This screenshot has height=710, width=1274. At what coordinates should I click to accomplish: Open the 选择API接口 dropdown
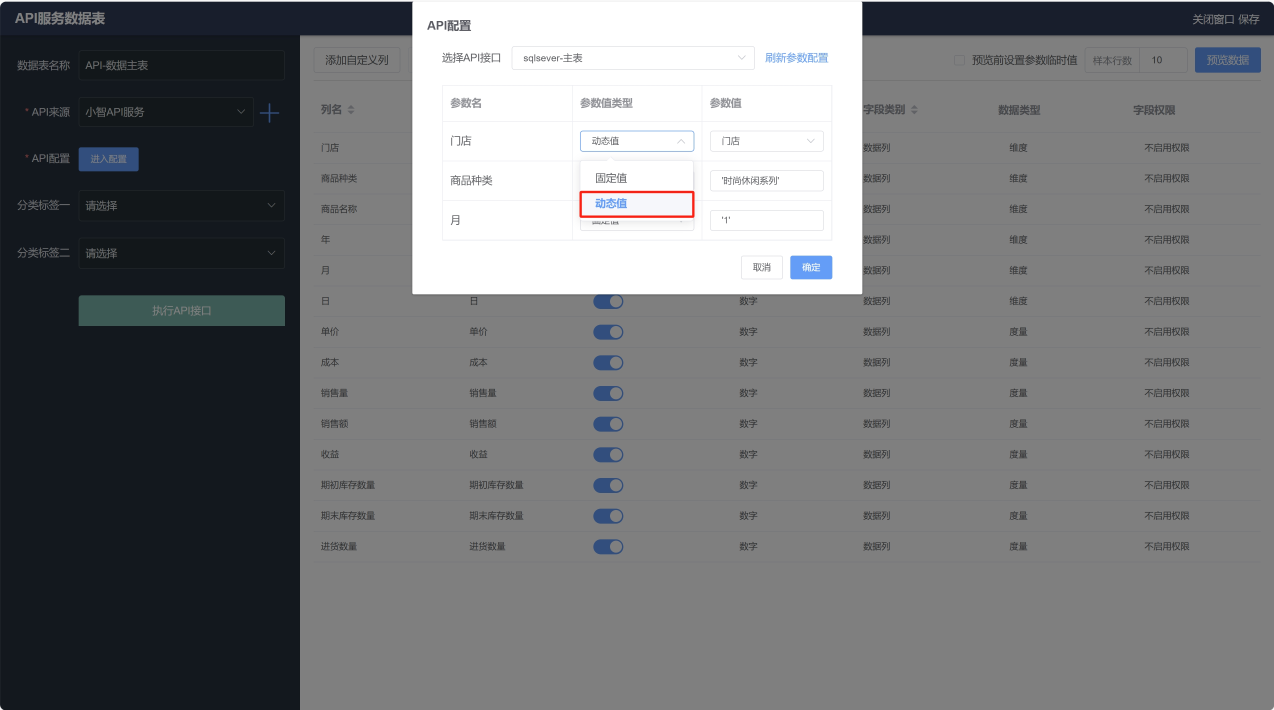coord(633,58)
